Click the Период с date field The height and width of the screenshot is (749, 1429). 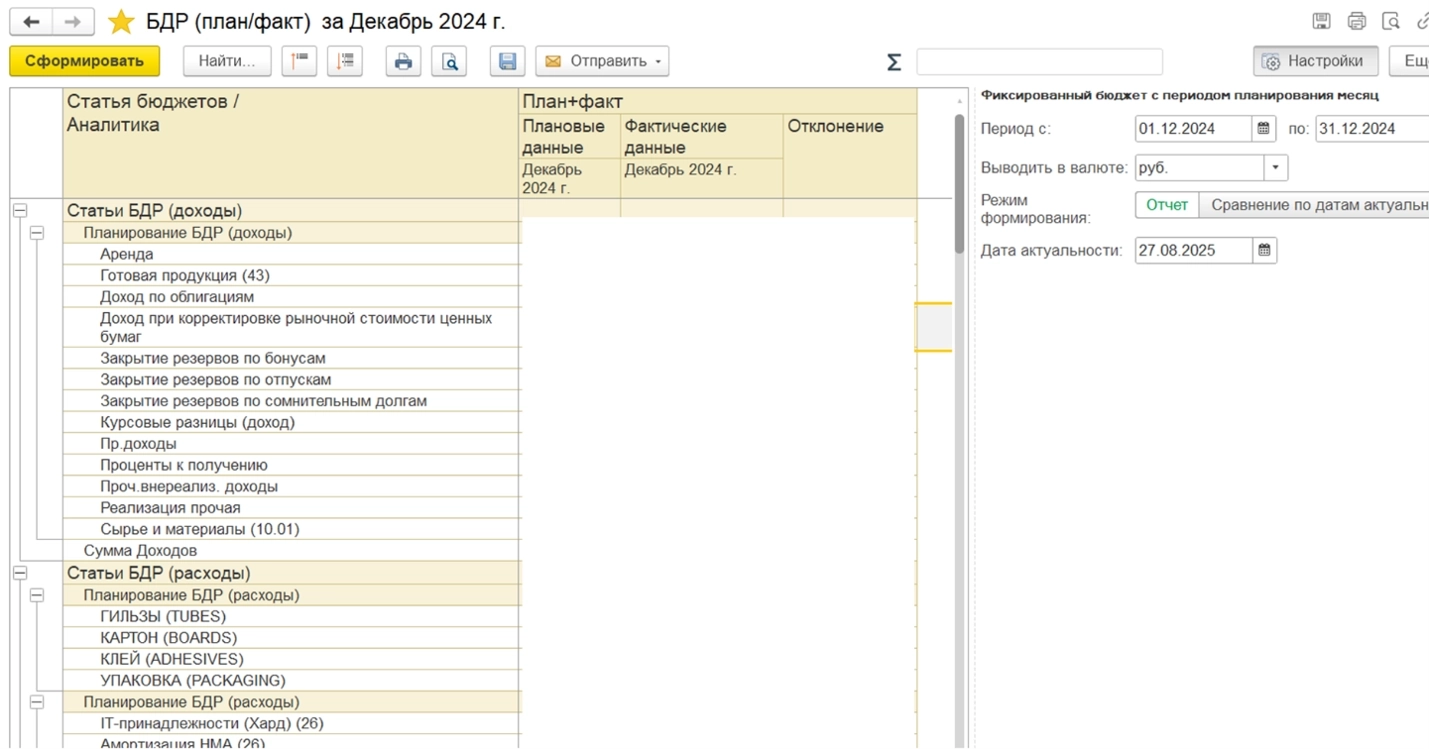[1193, 128]
